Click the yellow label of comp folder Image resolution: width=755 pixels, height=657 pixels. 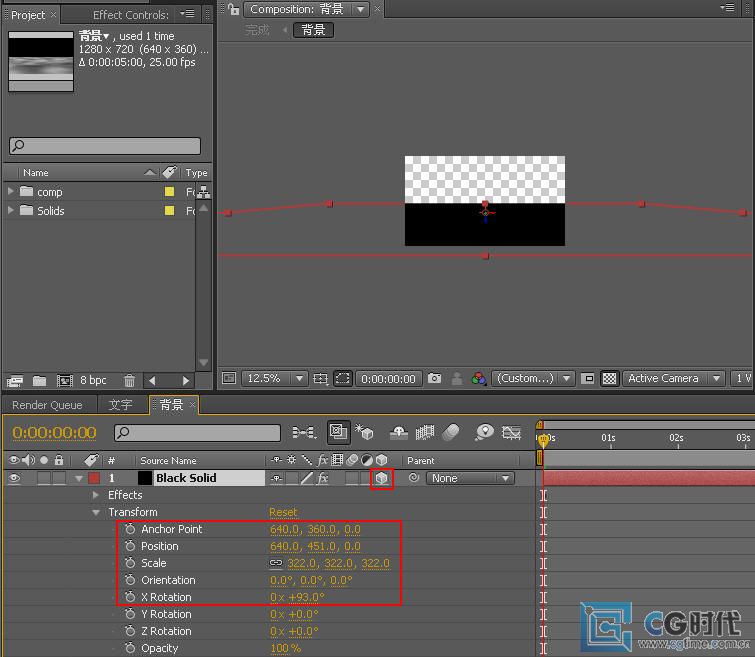coord(169,192)
